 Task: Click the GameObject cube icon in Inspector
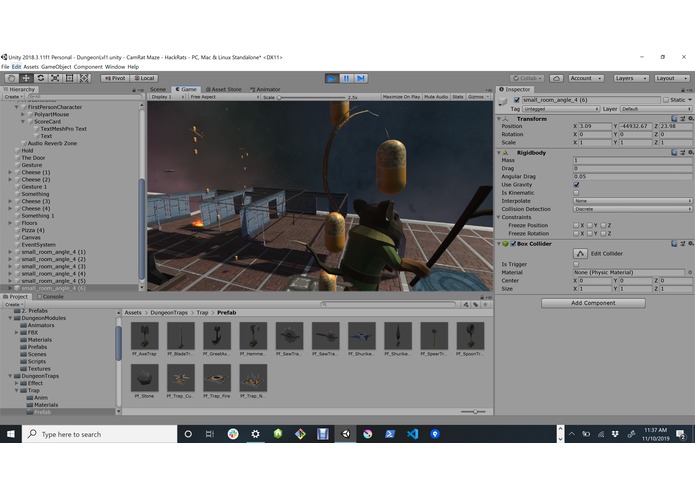[503, 101]
